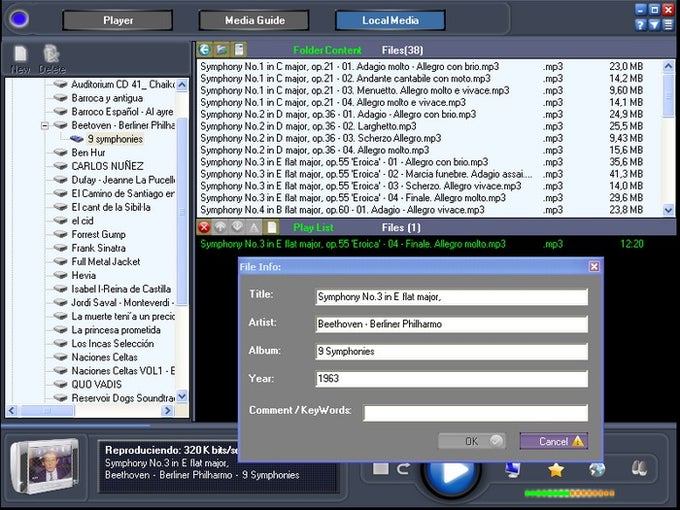Open the Media Guide tab
The width and height of the screenshot is (680, 510).
[x=254, y=20]
